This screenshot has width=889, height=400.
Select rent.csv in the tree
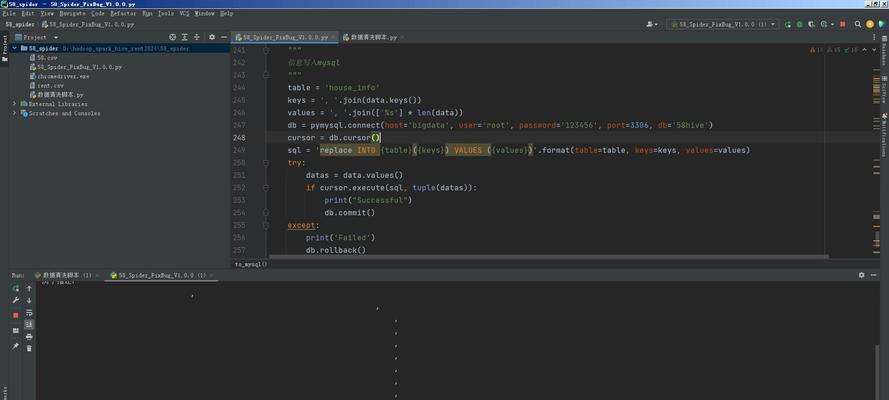pos(46,86)
